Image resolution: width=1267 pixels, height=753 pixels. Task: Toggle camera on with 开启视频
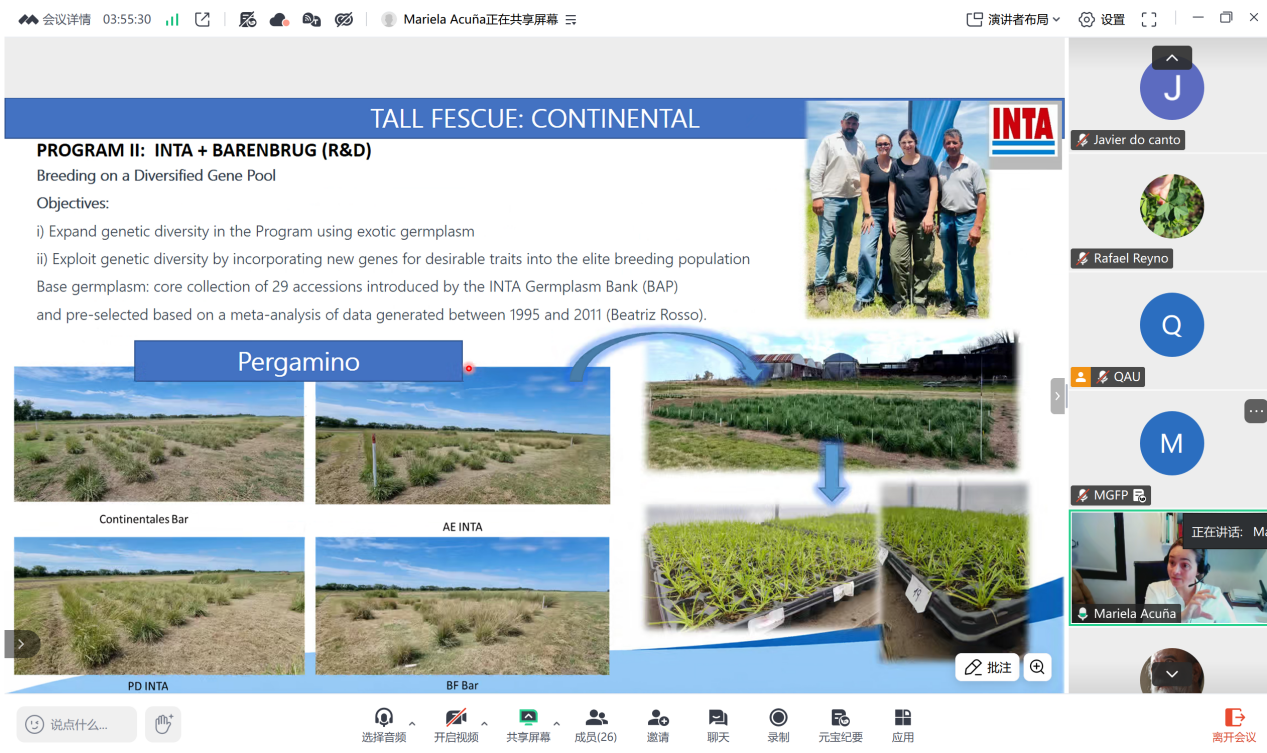[456, 725]
